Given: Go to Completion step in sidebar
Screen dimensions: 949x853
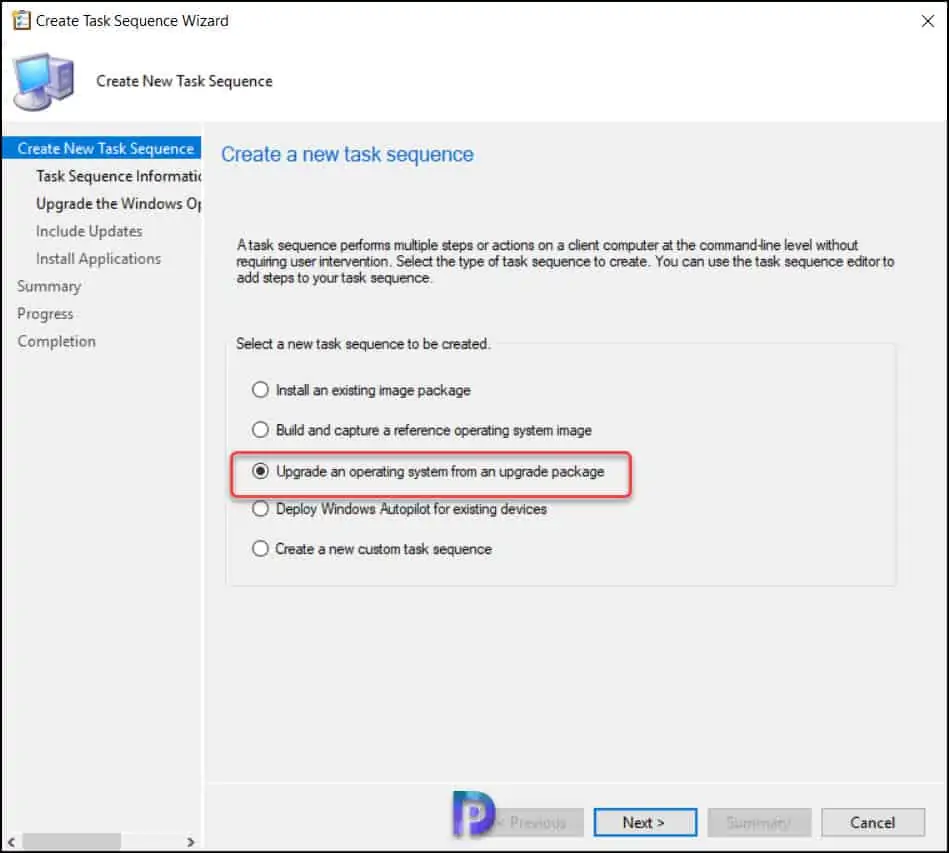Looking at the screenshot, I should (56, 341).
